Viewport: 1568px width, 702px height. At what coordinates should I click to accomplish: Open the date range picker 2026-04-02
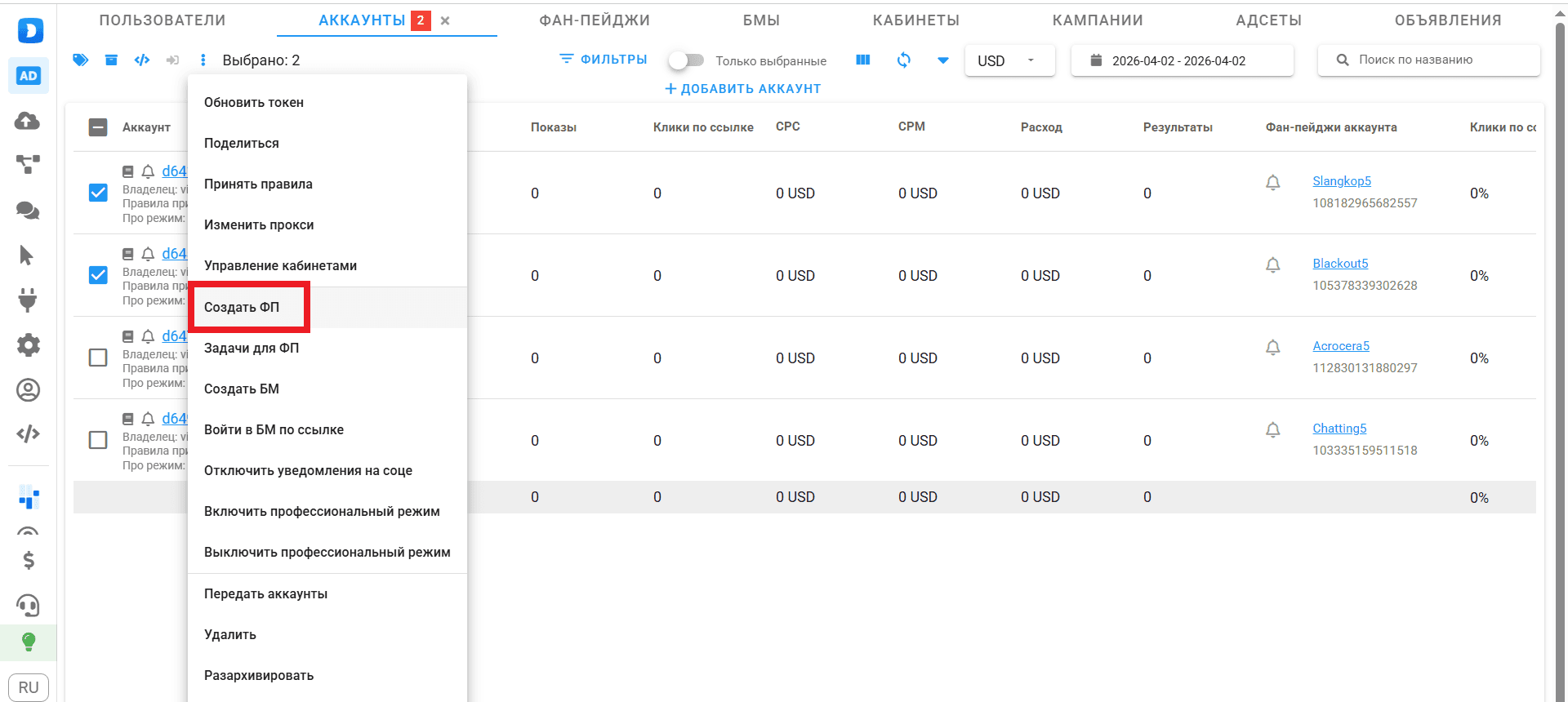point(1181,60)
